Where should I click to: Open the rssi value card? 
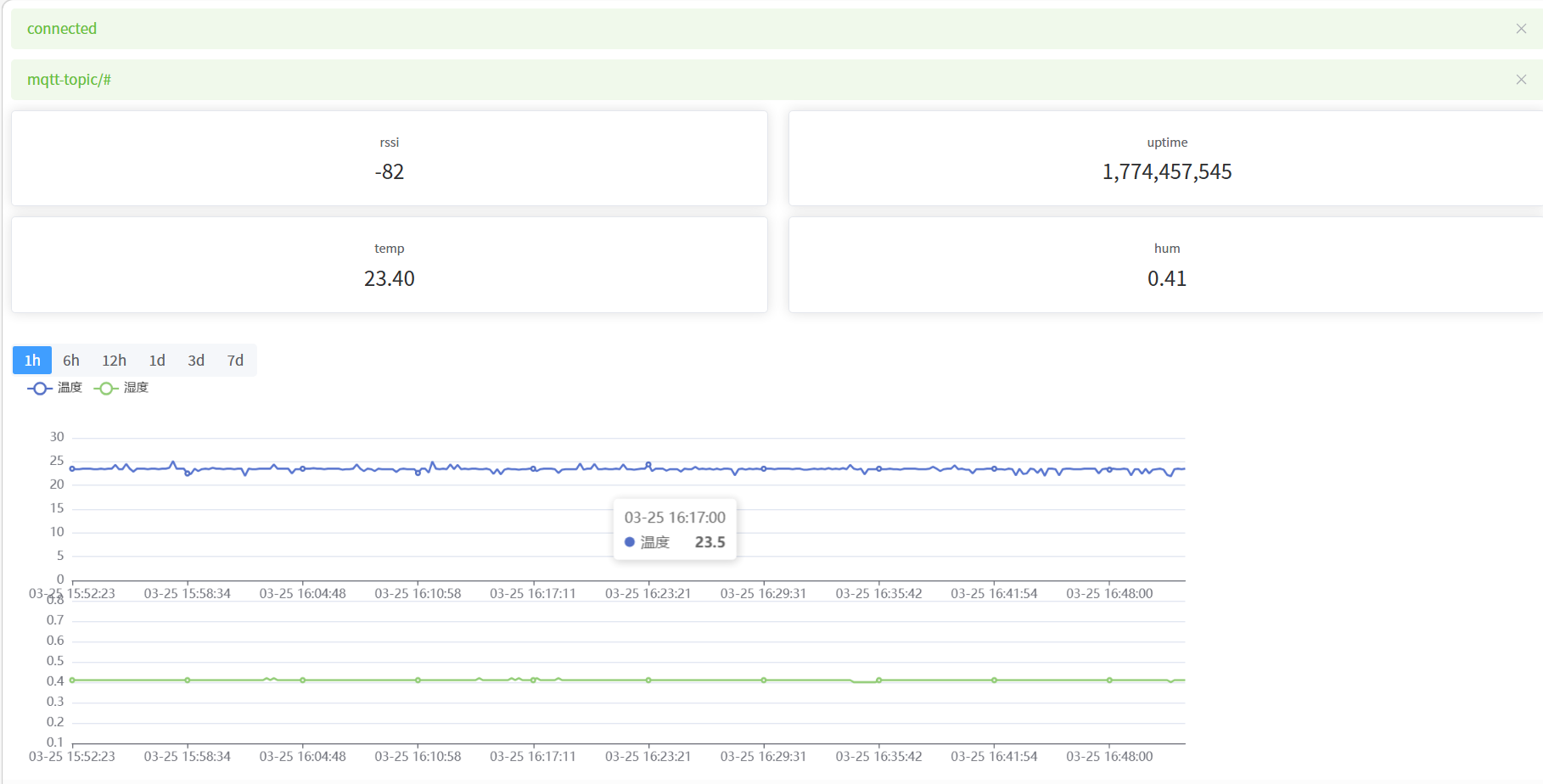pyautogui.click(x=390, y=158)
